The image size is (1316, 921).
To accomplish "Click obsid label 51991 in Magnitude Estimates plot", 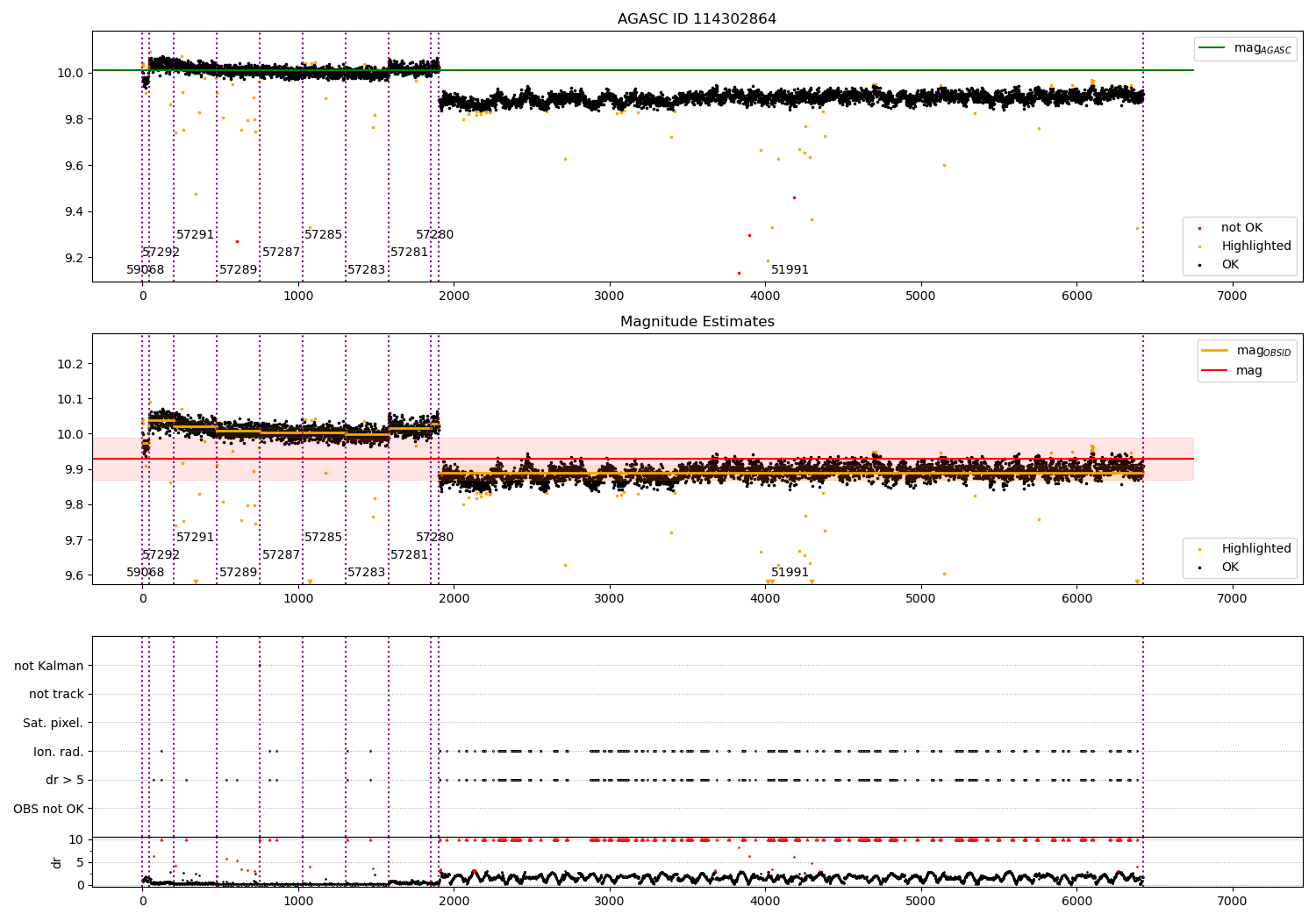I will 790,573.
